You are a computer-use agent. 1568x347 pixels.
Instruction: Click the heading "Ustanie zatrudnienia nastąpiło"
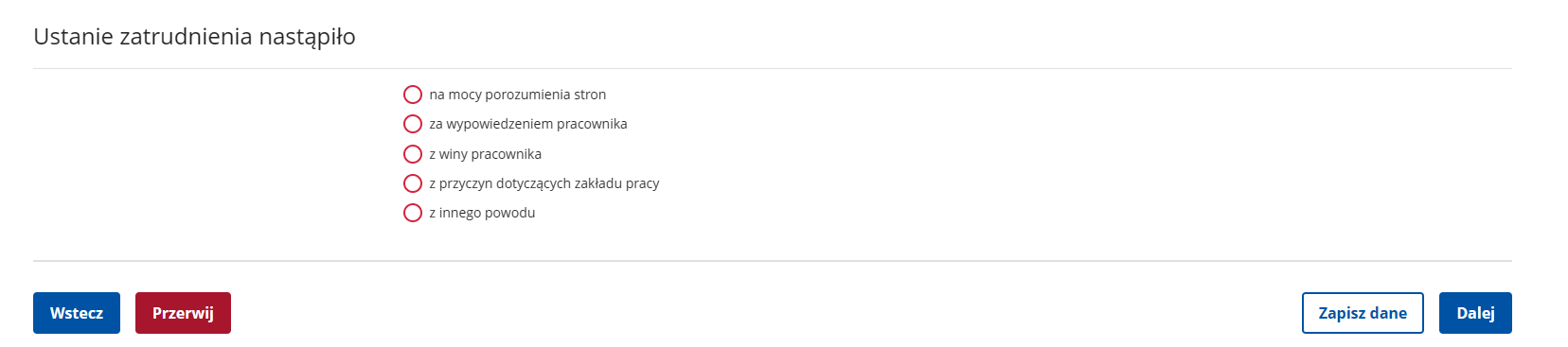point(194,37)
